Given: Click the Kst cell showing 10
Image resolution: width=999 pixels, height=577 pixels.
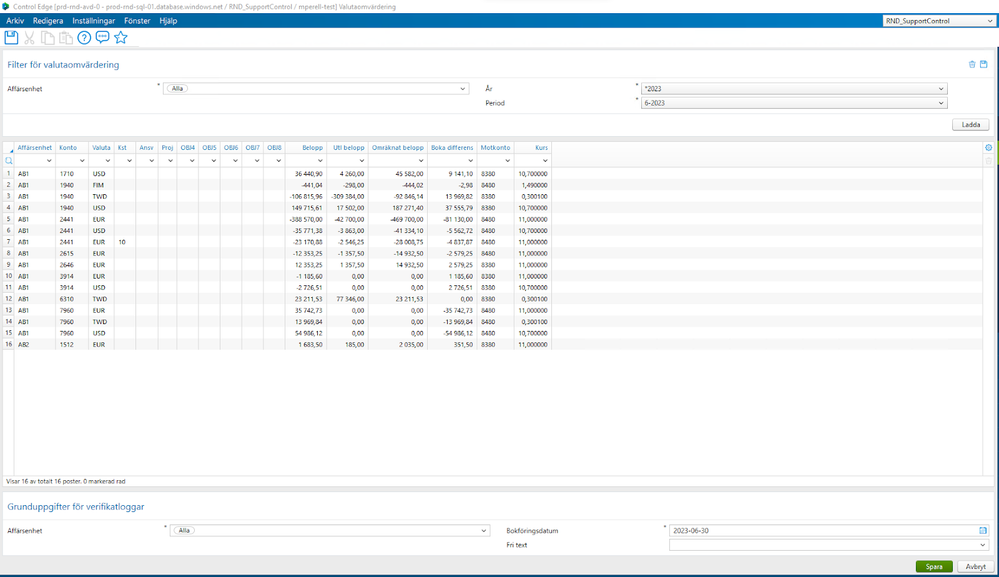Looking at the screenshot, I should point(122,242).
